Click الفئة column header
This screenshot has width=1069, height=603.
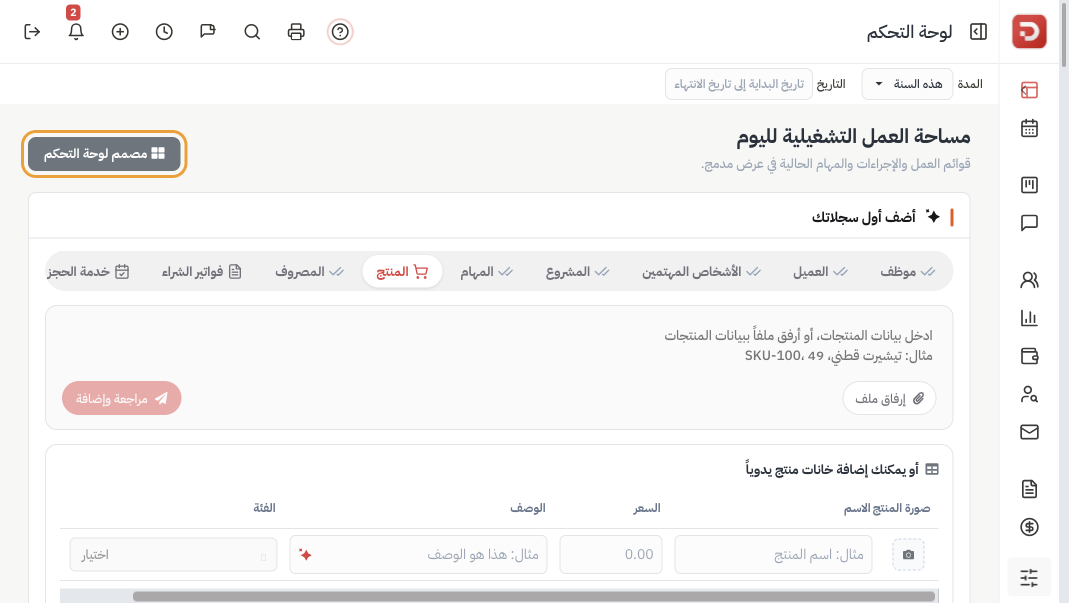(x=265, y=508)
